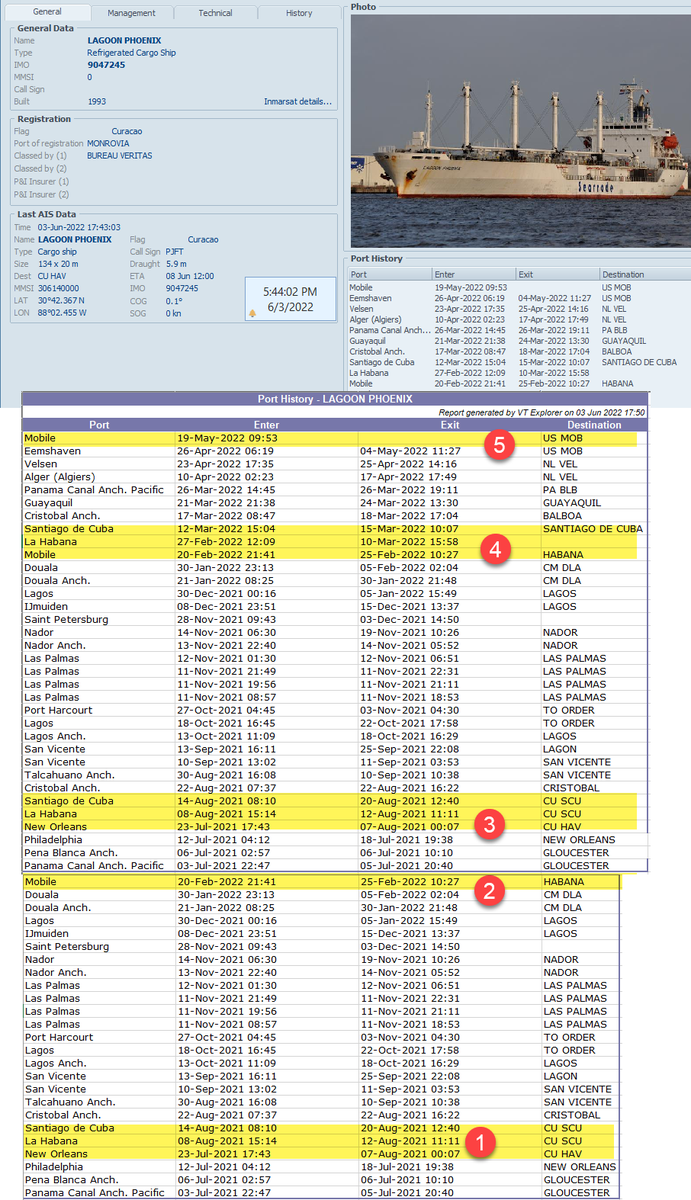691x1200 pixels.
Task: Click the ETA value 08 Jun 12:00
Action: [x=190, y=276]
